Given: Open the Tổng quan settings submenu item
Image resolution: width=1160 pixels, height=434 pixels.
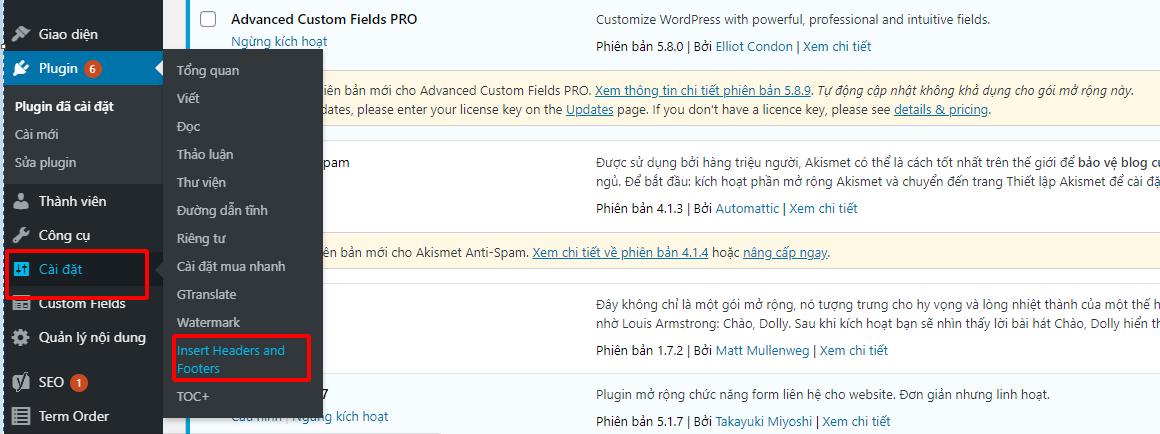Looking at the screenshot, I should (208, 70).
